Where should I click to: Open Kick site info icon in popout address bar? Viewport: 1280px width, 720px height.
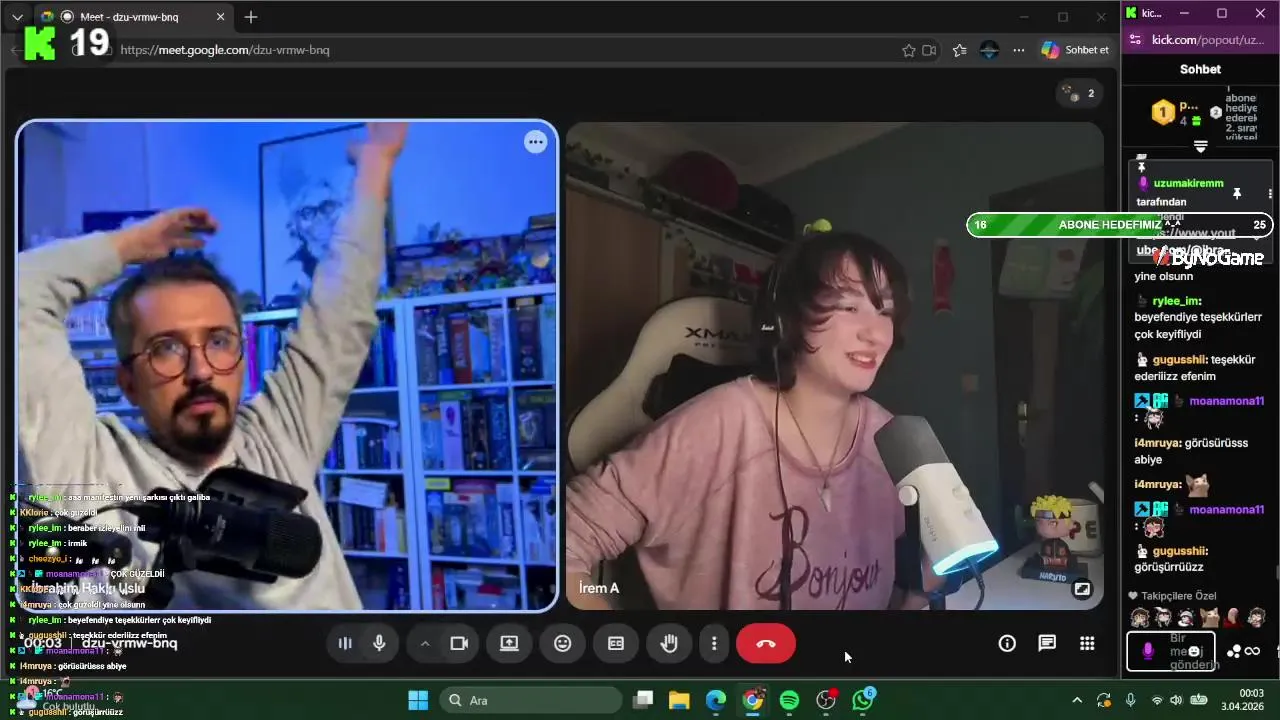(1134, 39)
